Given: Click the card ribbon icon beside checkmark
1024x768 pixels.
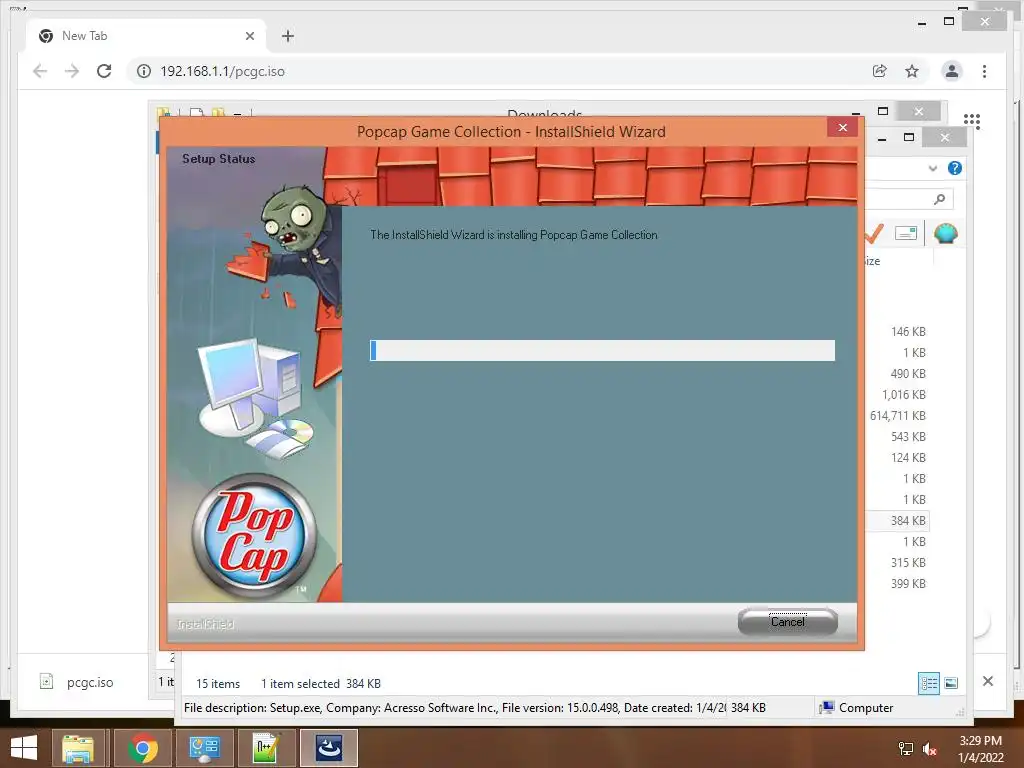Looking at the screenshot, I should coord(906,233).
